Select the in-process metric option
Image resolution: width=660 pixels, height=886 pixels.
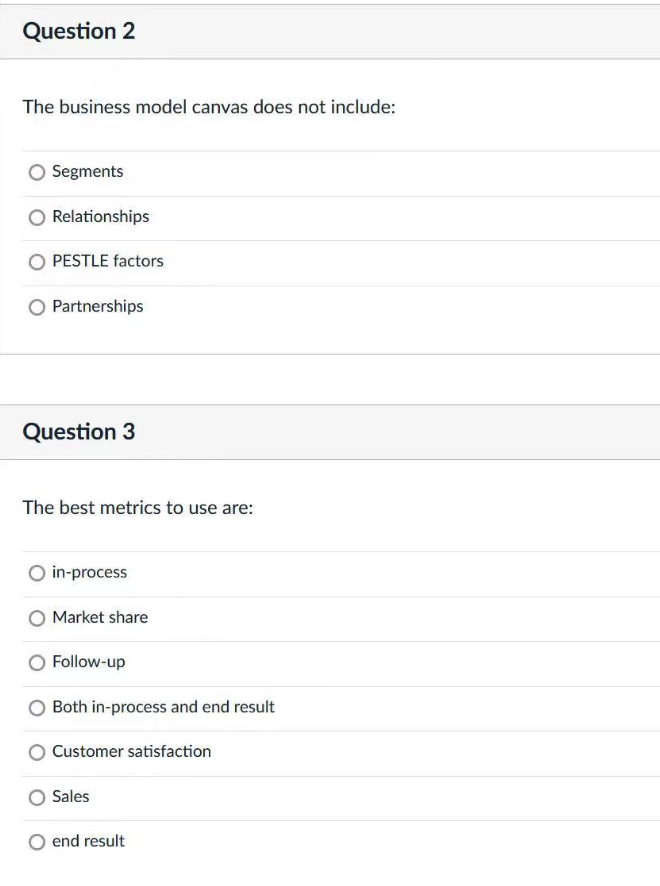click(37, 572)
